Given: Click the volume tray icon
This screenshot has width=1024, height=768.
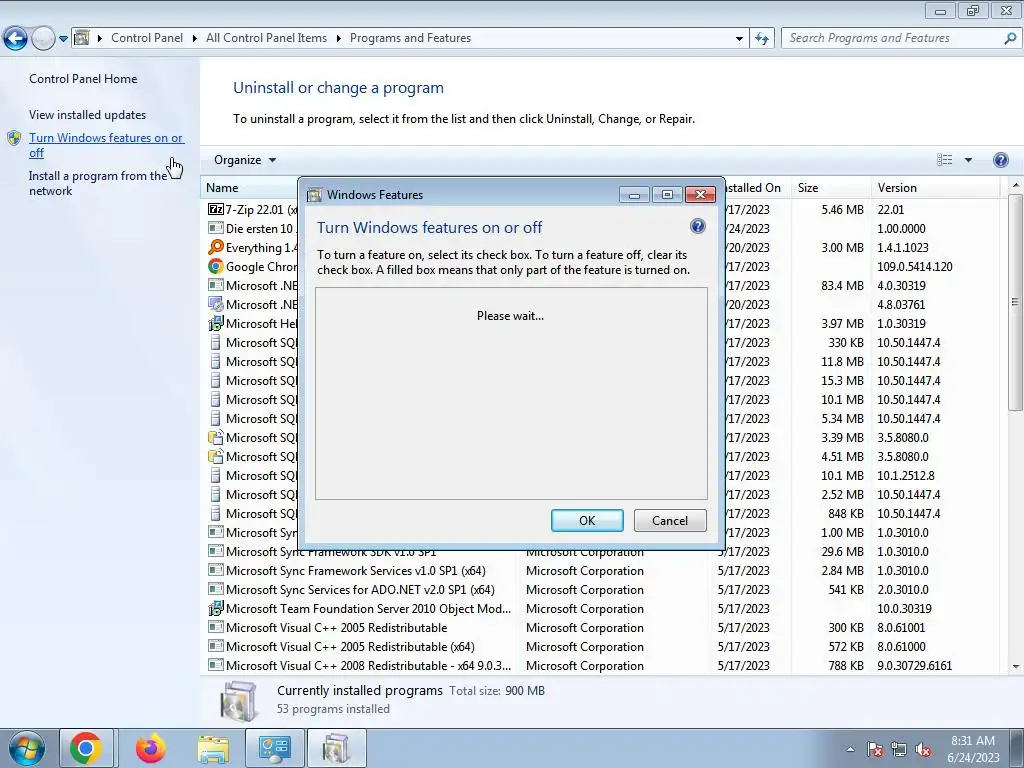Looking at the screenshot, I should pyautogui.click(x=923, y=749).
